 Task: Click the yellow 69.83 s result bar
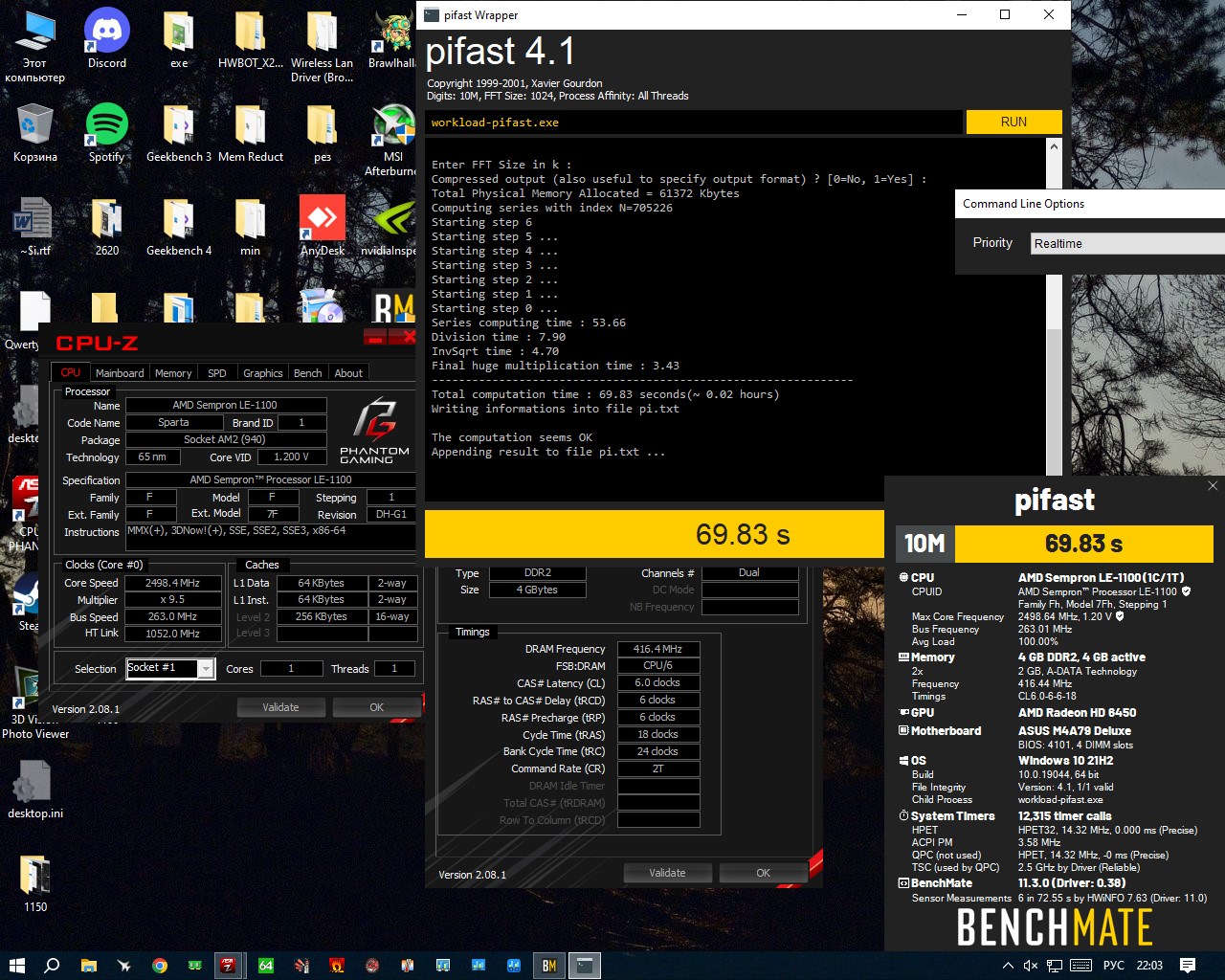[x=654, y=534]
